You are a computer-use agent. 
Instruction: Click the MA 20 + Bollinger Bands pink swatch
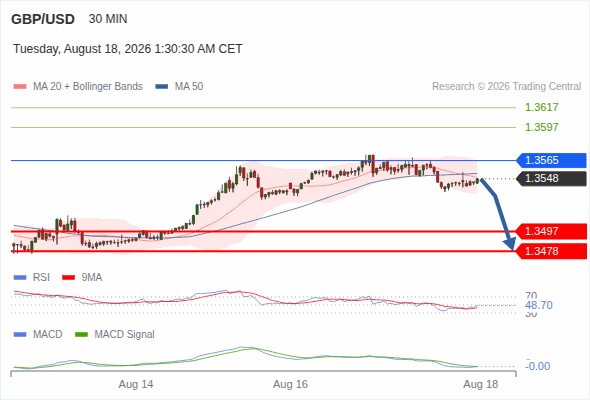(x=20, y=87)
